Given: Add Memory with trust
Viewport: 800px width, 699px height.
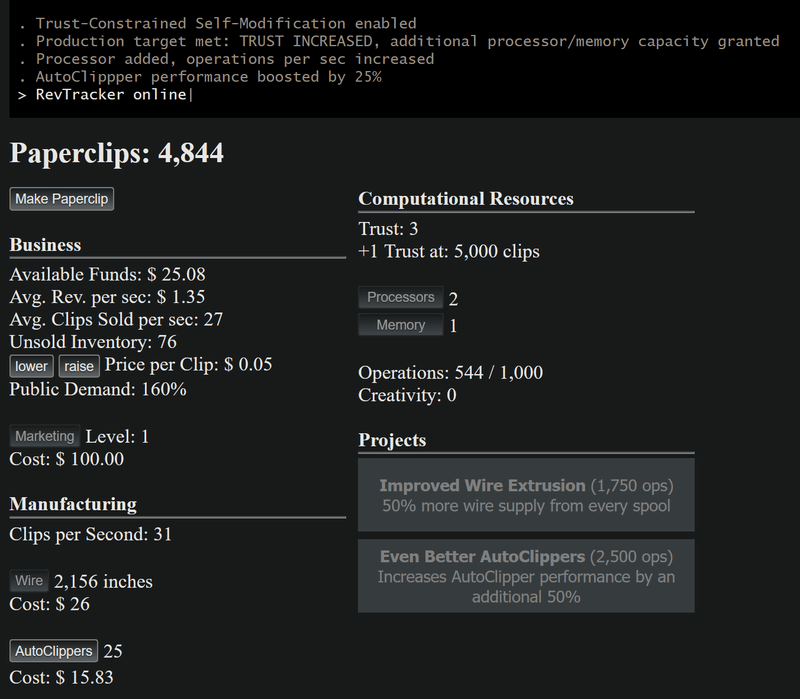Looking at the screenshot, I should click(401, 325).
